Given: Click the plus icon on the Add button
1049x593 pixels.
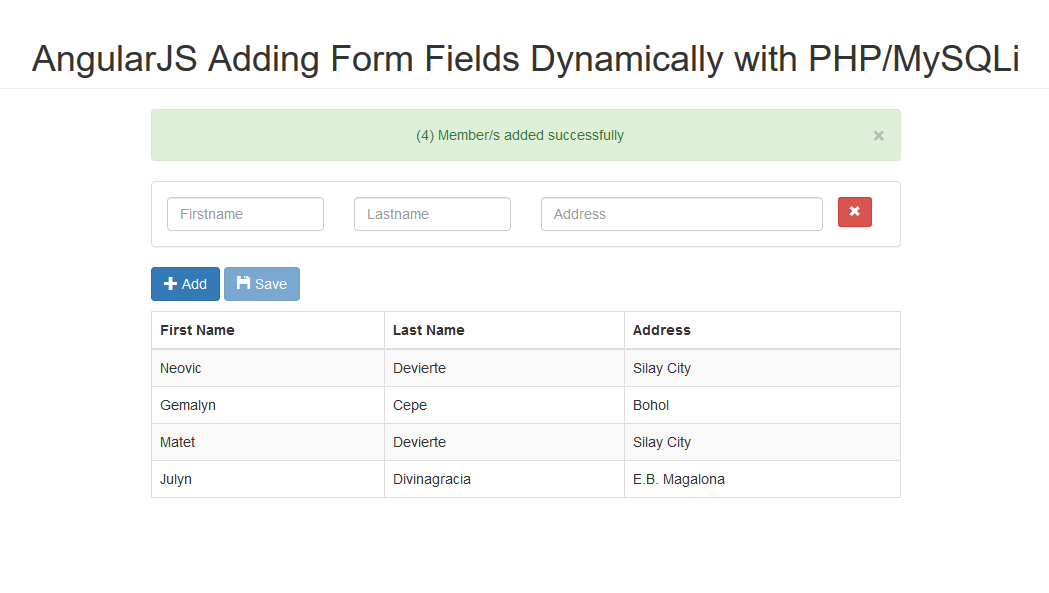Looking at the screenshot, I should (x=170, y=284).
